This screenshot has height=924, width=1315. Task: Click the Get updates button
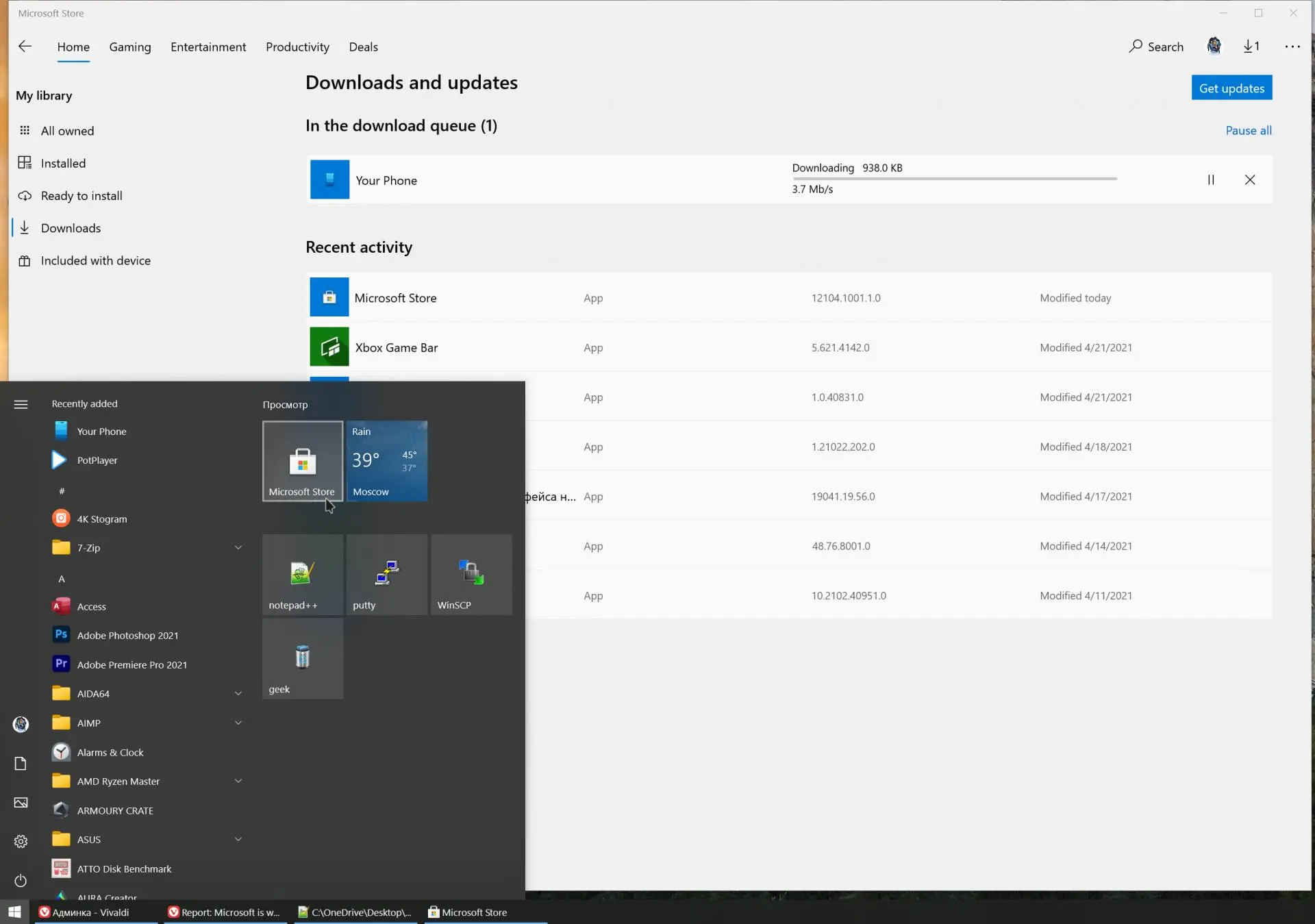[x=1231, y=88]
